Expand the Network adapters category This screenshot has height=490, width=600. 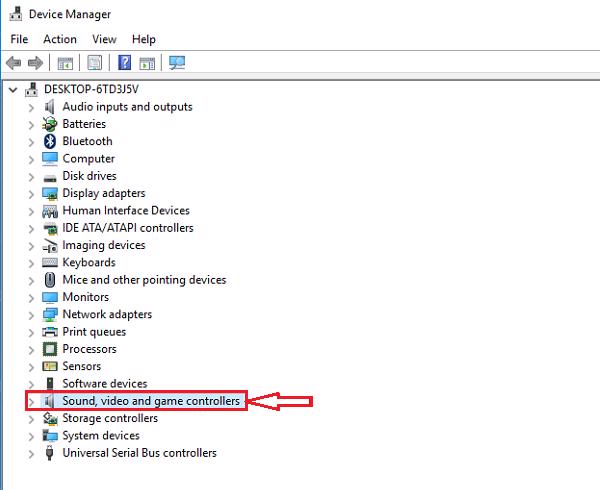pos(32,314)
